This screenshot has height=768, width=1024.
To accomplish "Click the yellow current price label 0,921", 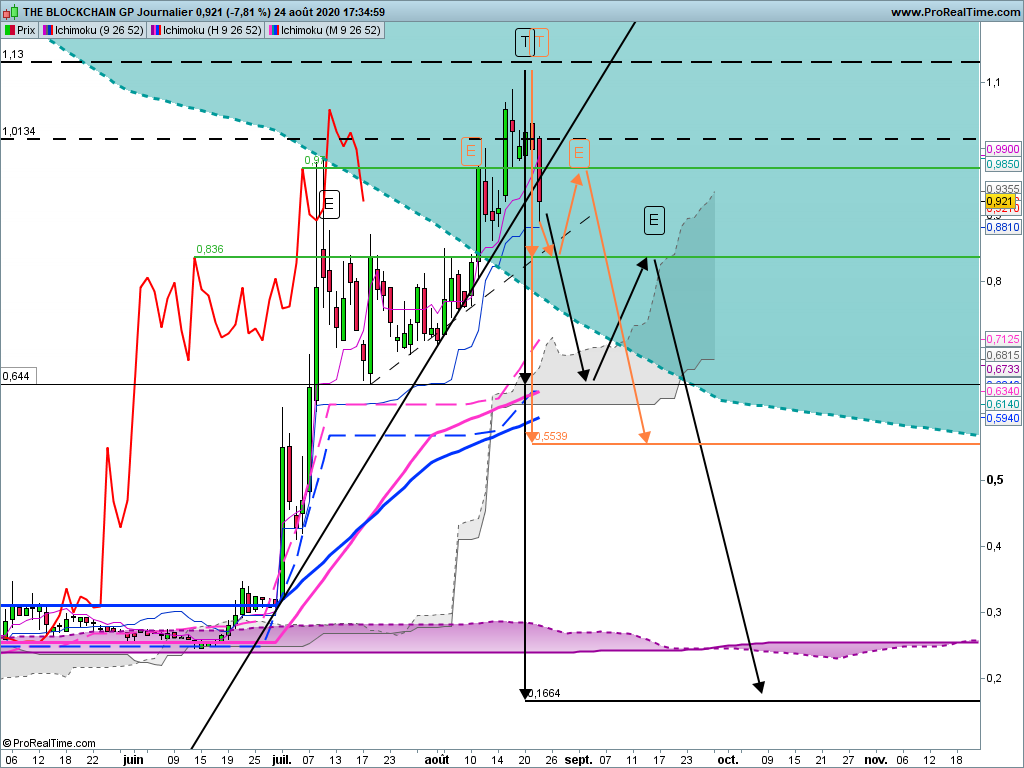I will pyautogui.click(x=1000, y=201).
